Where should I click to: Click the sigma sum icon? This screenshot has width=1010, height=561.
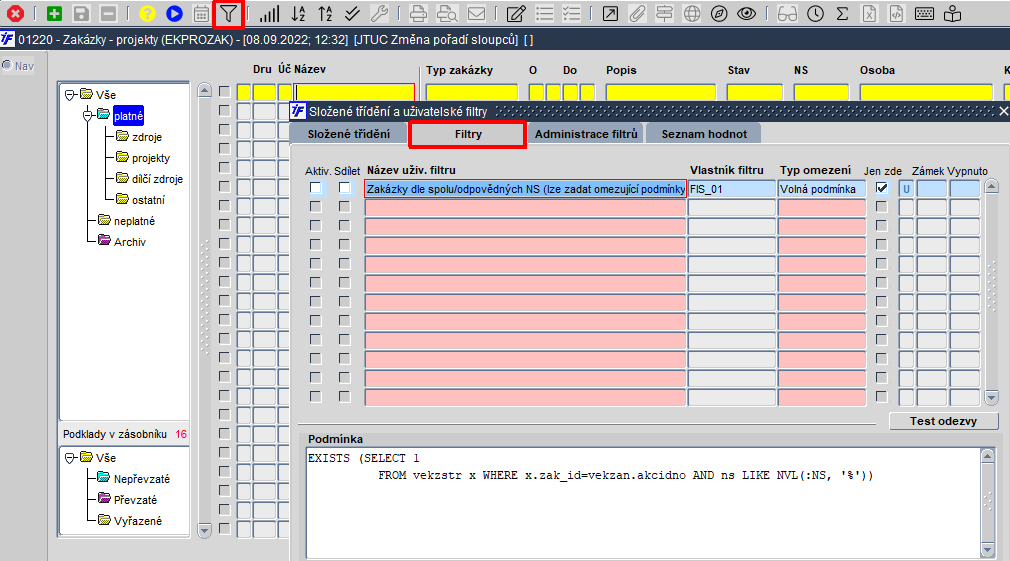tap(842, 14)
